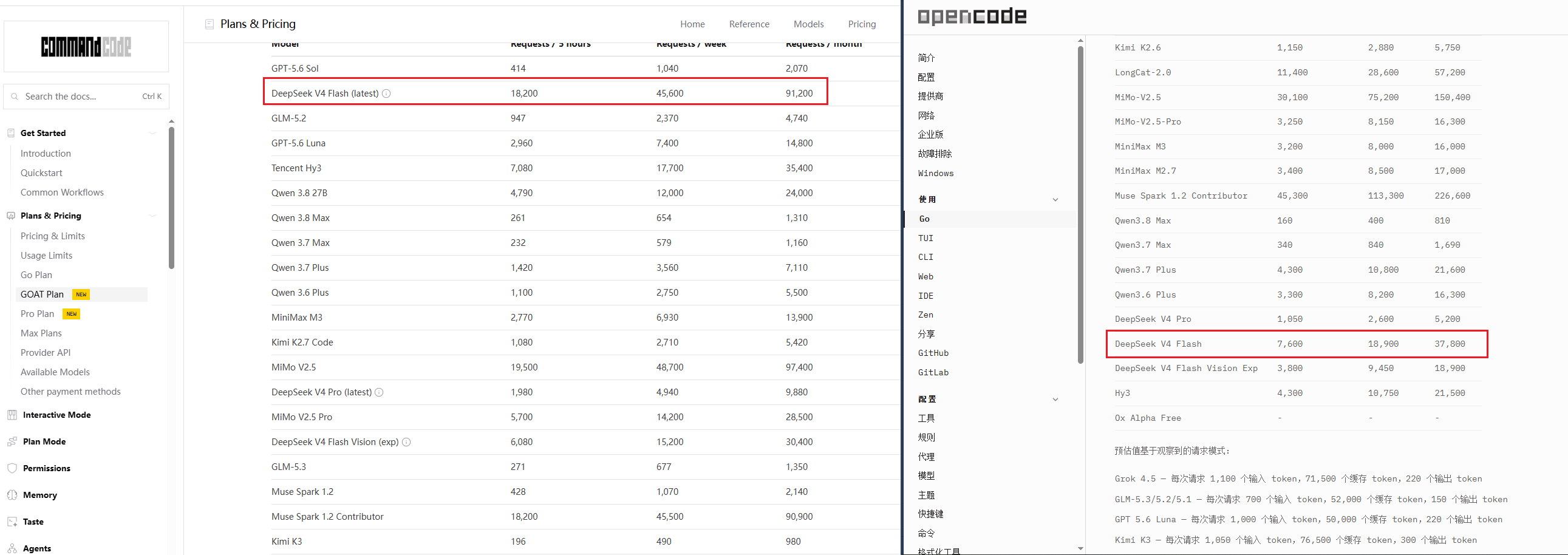Click the up arrow of opencode sidebar scrollbar
This screenshot has height=555, width=1568.
click(x=1080, y=41)
